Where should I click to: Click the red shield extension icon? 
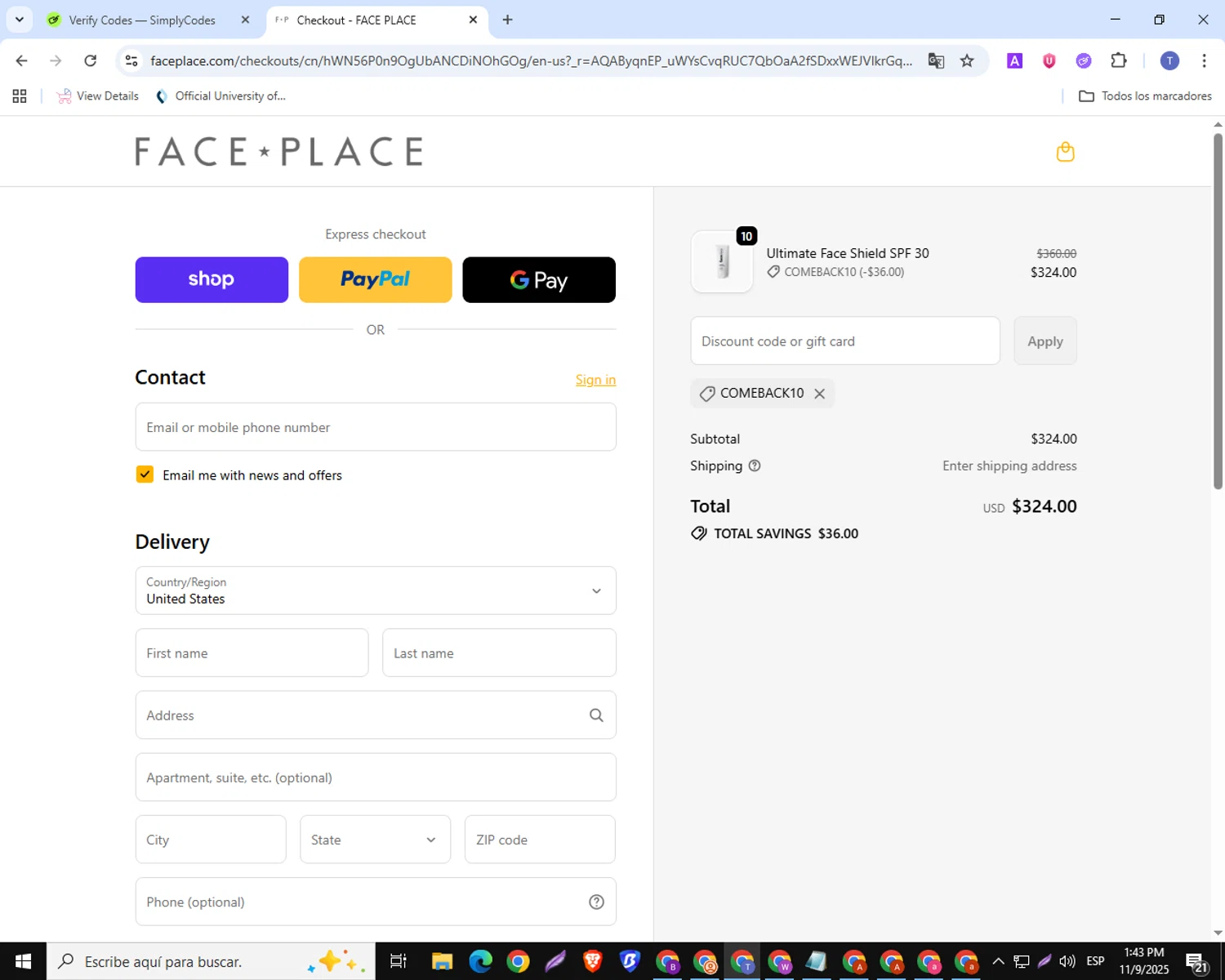(x=1049, y=60)
